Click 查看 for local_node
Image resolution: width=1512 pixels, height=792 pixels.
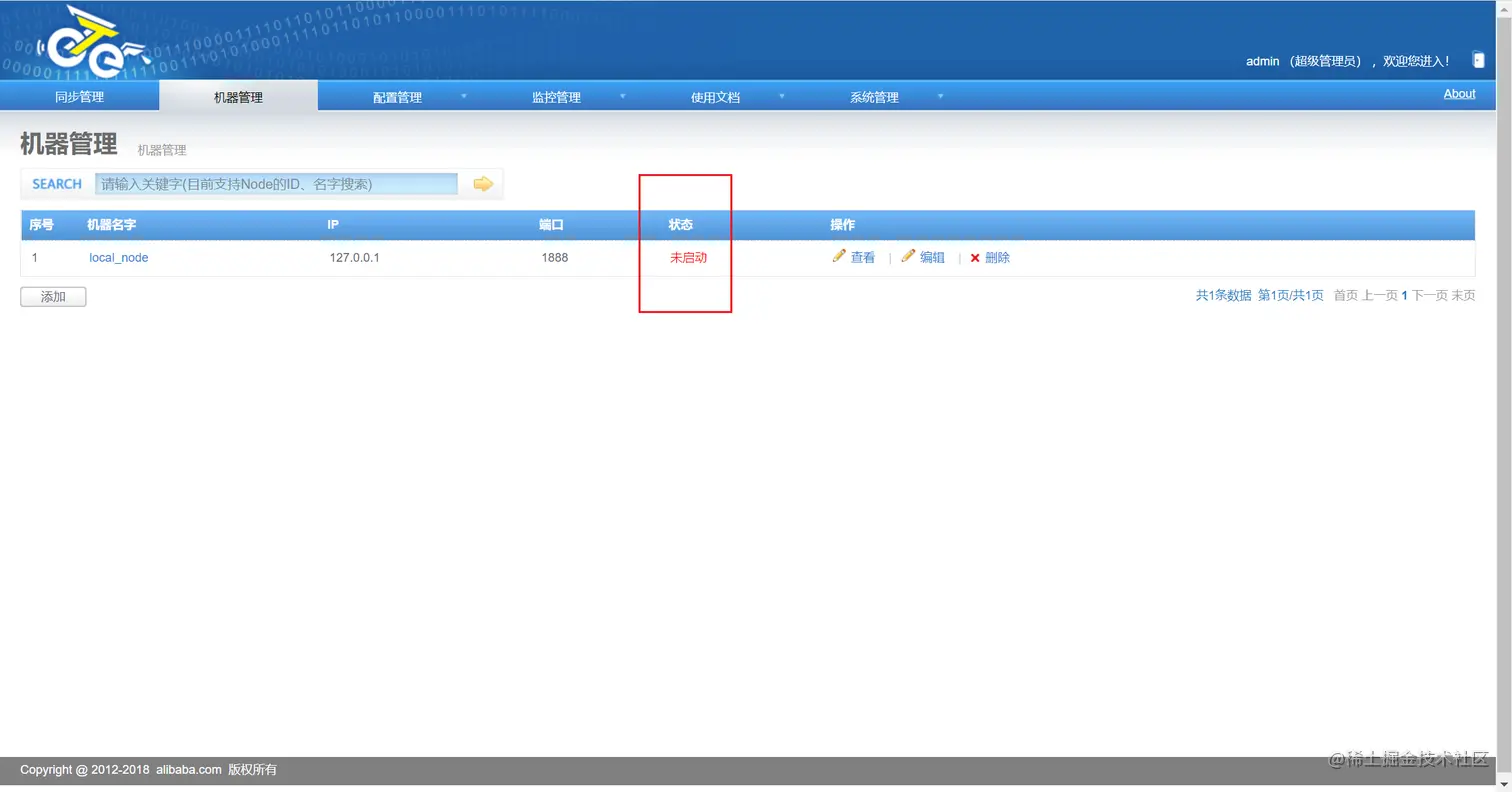[863, 258]
